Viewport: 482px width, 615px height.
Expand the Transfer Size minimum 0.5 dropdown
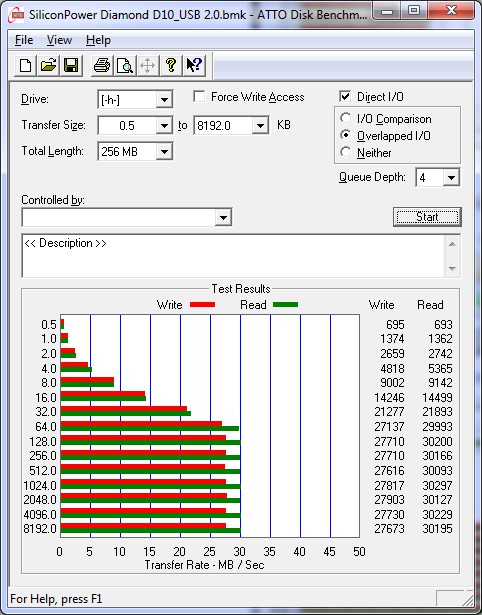164,126
